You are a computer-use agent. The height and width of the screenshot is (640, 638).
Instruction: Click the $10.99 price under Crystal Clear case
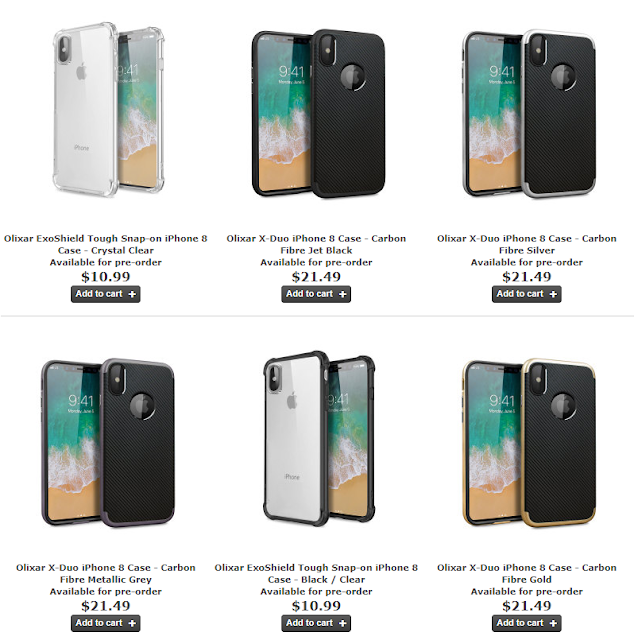click(x=106, y=277)
